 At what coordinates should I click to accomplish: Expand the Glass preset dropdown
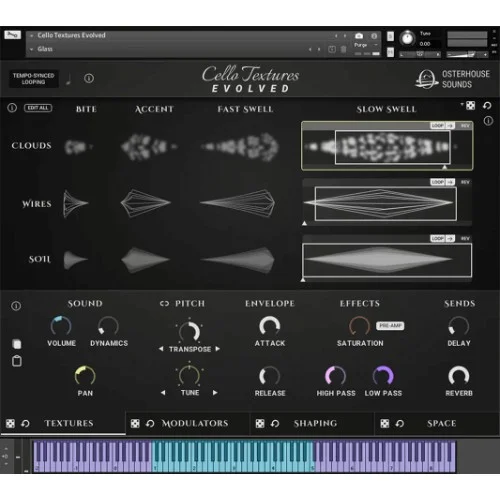[32, 49]
